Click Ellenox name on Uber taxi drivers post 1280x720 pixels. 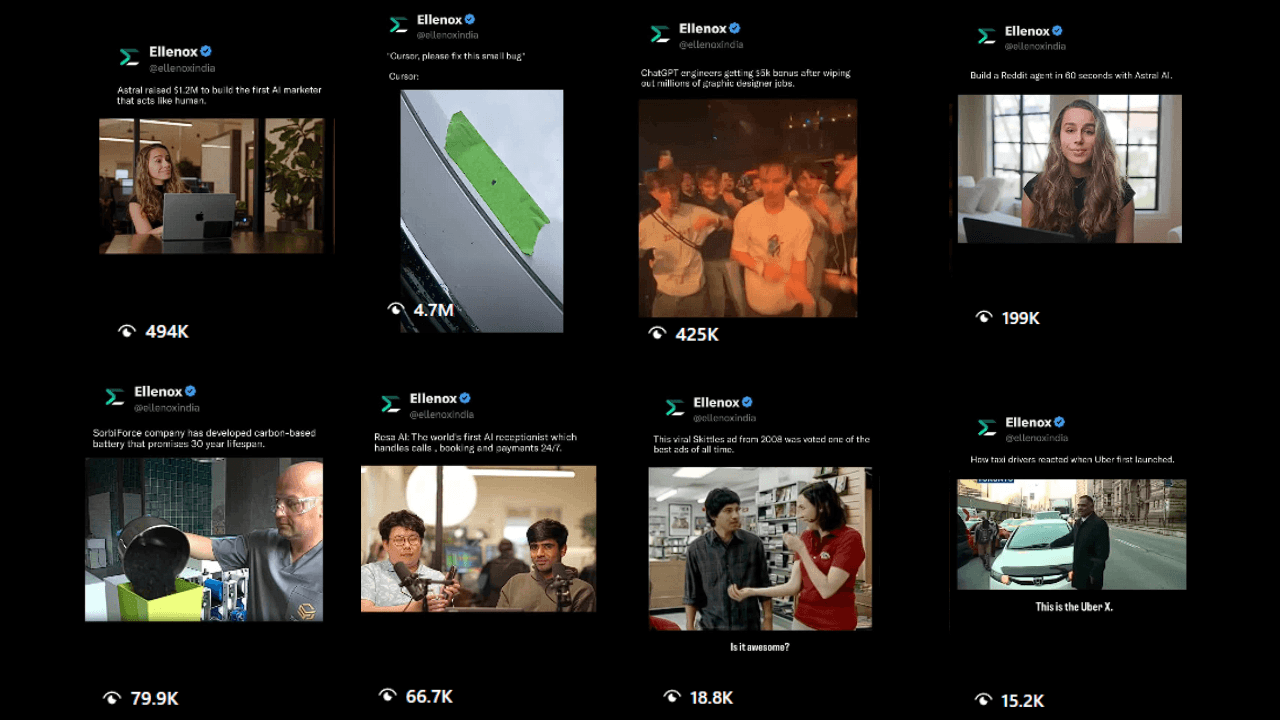tap(1028, 422)
